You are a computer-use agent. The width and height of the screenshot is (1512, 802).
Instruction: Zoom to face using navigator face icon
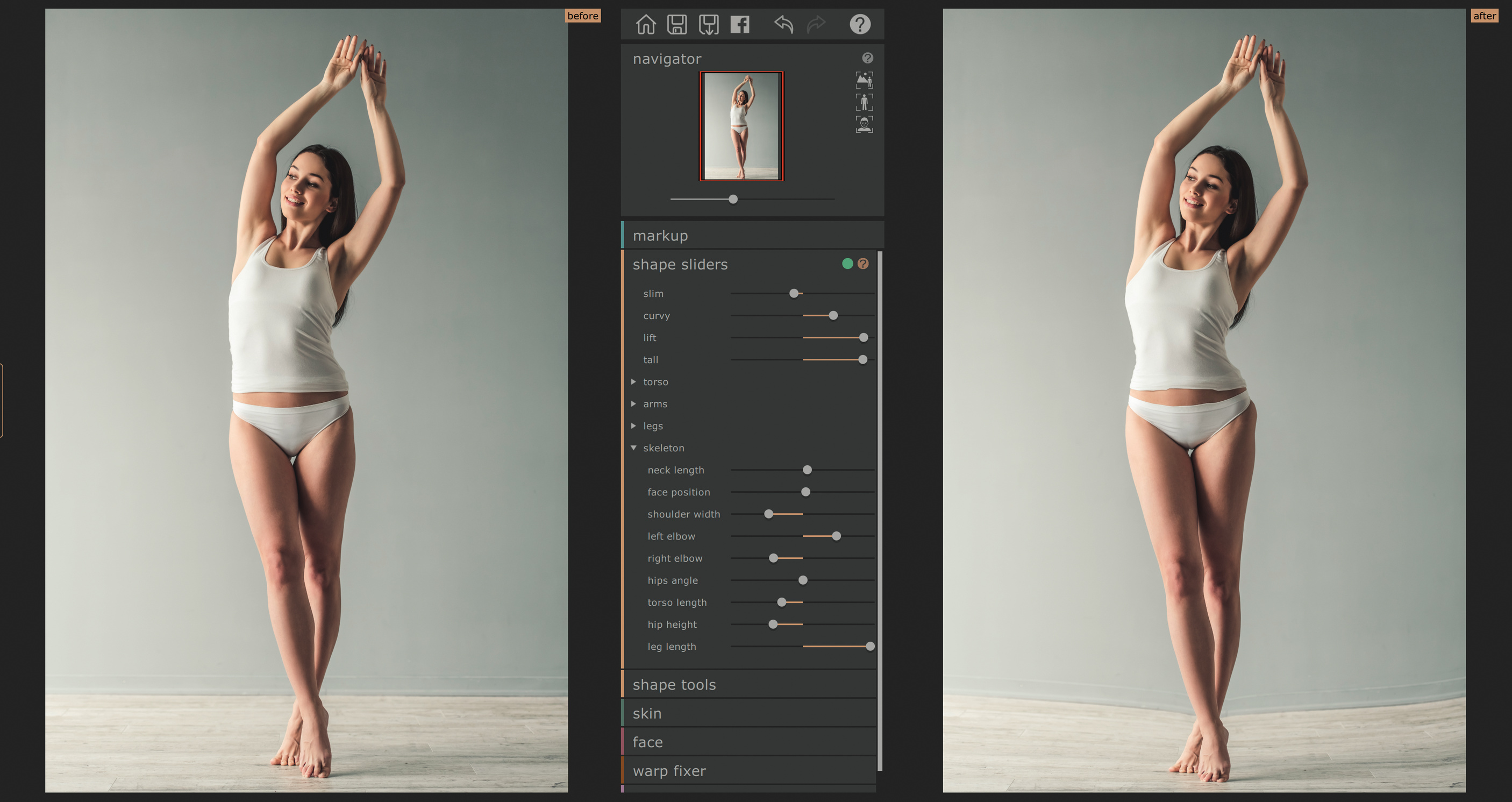click(x=864, y=124)
